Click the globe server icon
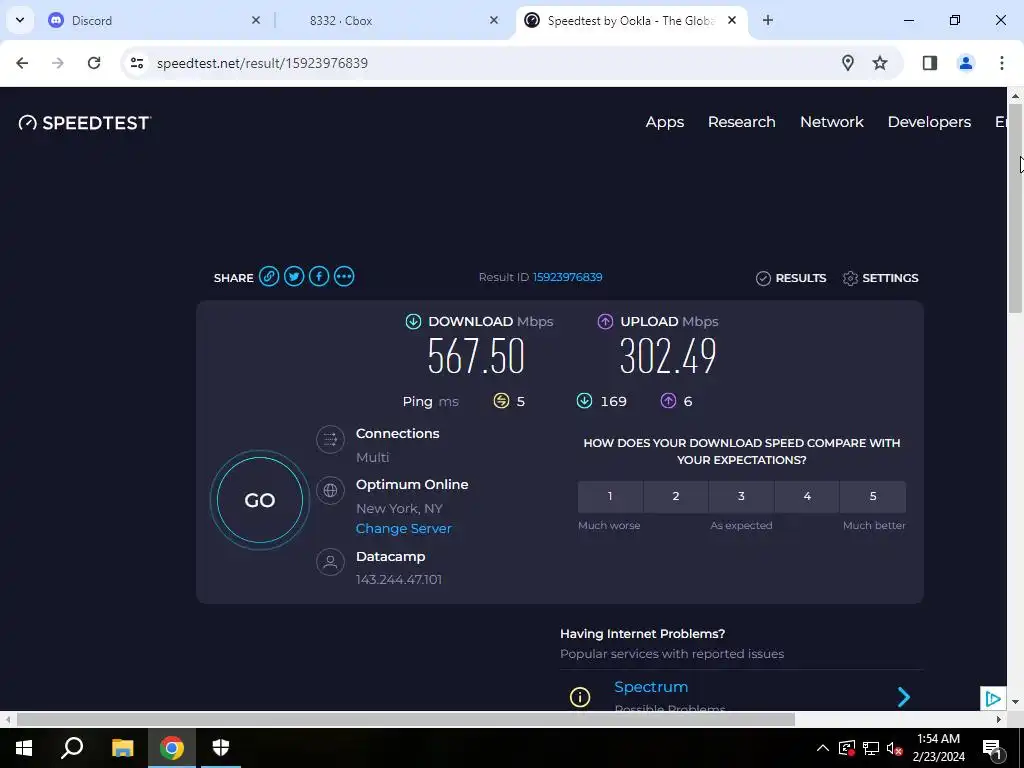This screenshot has height=768, width=1024. coord(330,490)
